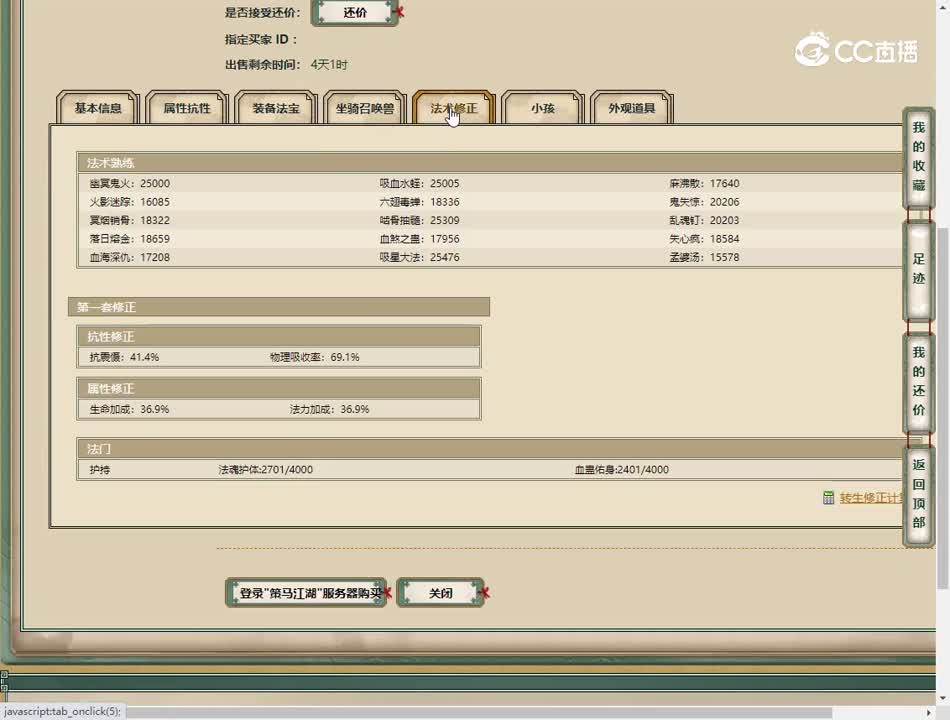This screenshot has height=720, width=950.
Task: Click the 生命加成: 36.9% value
Action: [129, 409]
